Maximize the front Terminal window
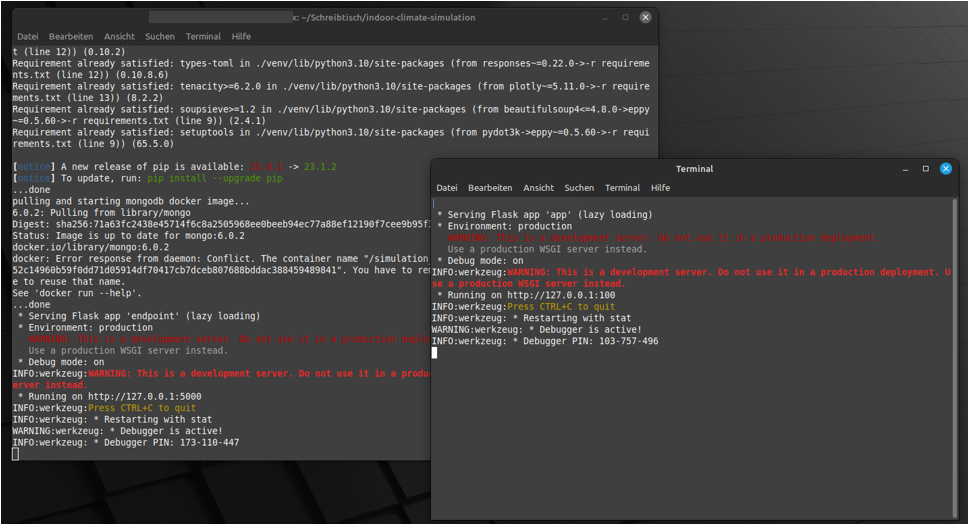This screenshot has height=524, width=968. [x=926, y=169]
